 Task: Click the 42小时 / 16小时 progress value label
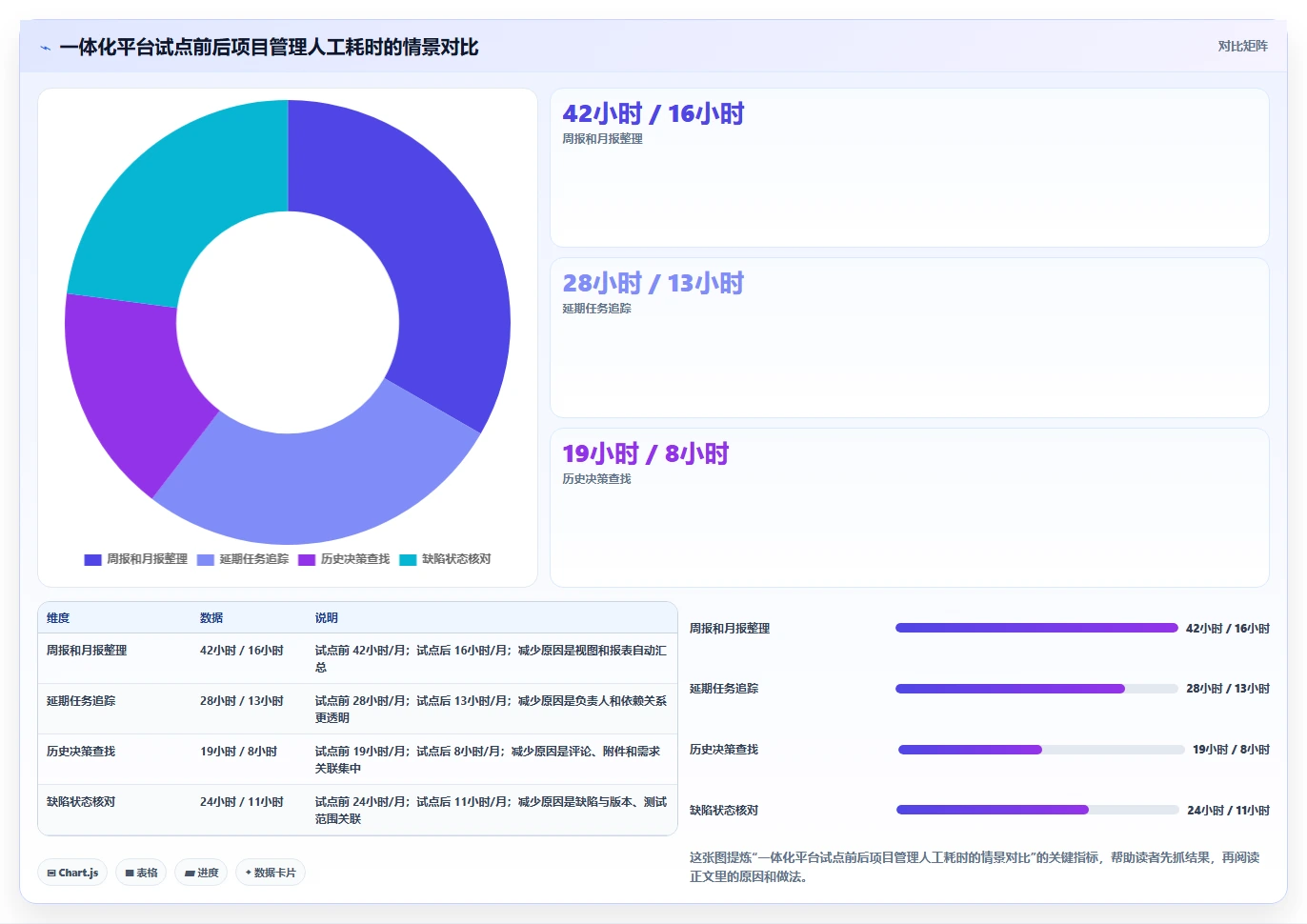click(x=1228, y=629)
